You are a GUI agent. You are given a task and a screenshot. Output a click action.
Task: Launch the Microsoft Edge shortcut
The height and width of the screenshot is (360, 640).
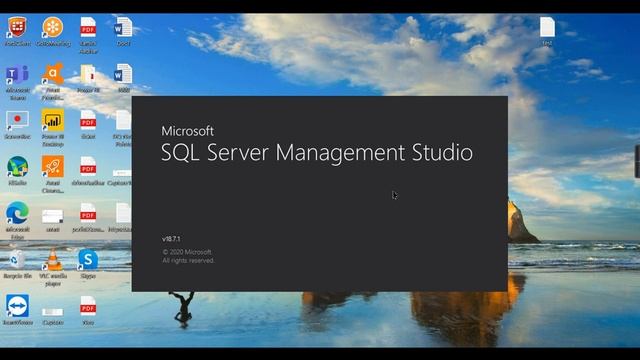pyautogui.click(x=17, y=213)
